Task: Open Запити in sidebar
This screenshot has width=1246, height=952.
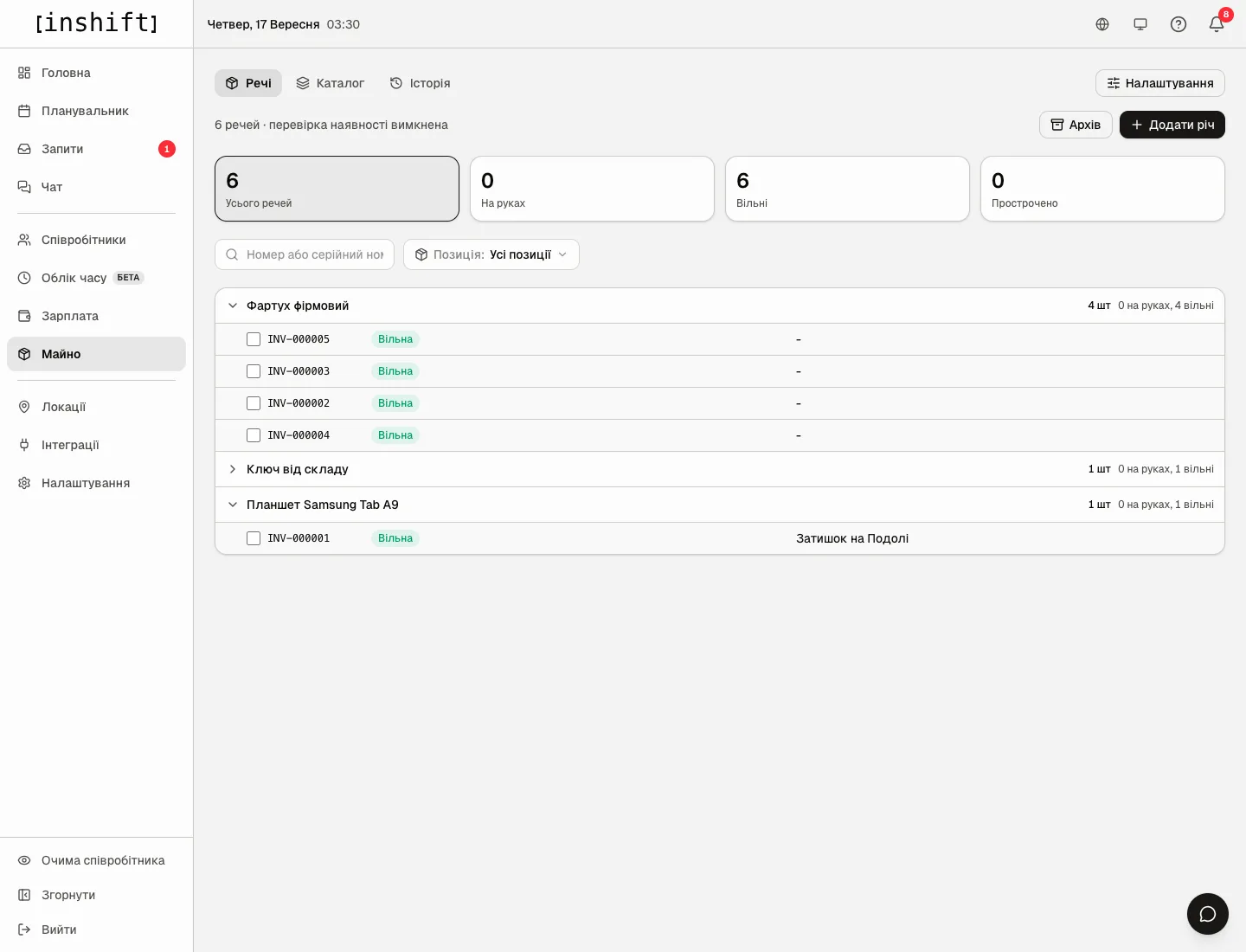Action: tap(96, 149)
